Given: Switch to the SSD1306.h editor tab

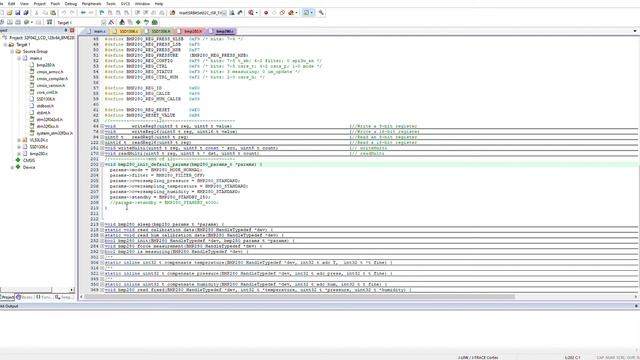Looking at the screenshot, I should 158,31.
